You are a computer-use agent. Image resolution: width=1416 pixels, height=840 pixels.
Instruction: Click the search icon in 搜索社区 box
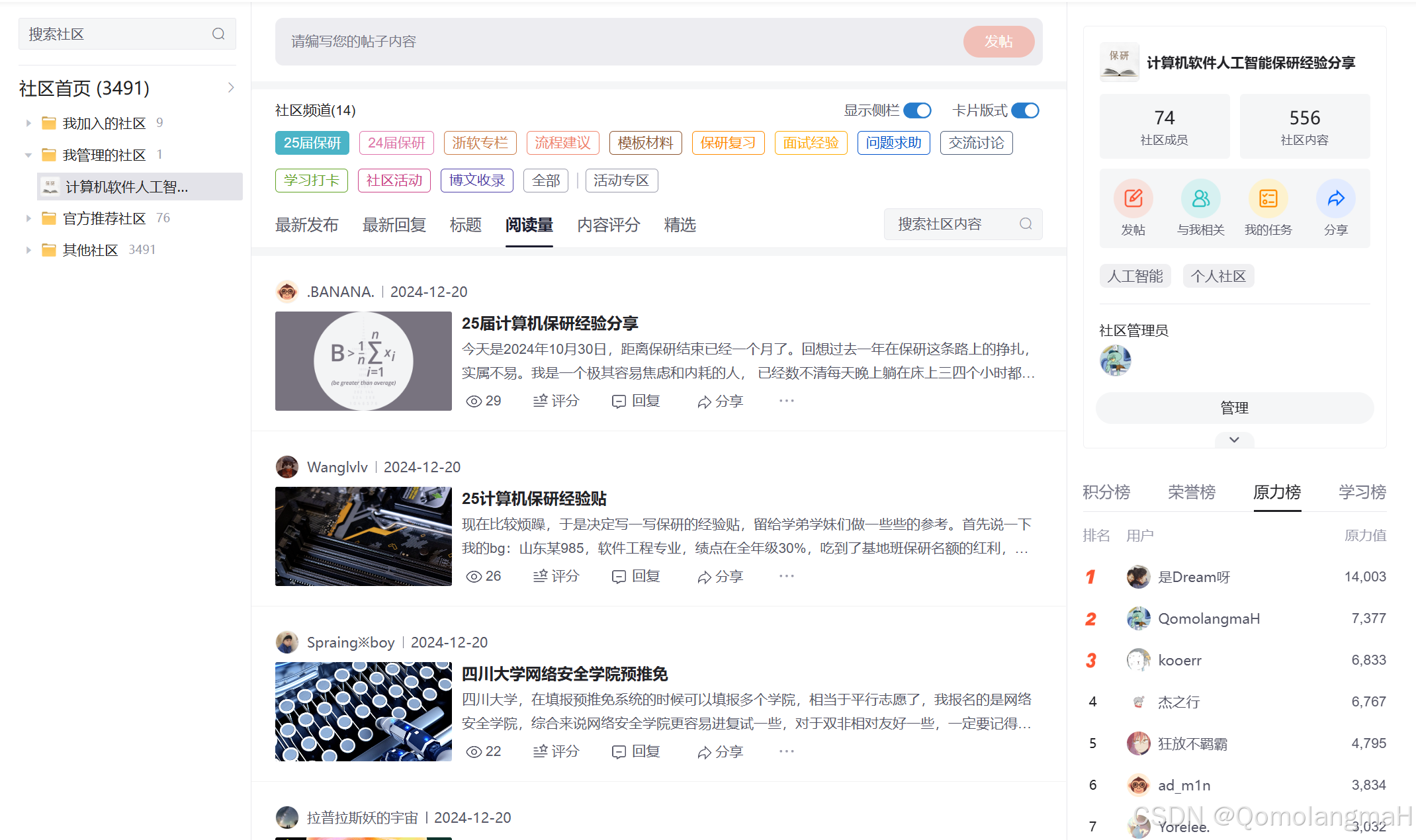(218, 33)
